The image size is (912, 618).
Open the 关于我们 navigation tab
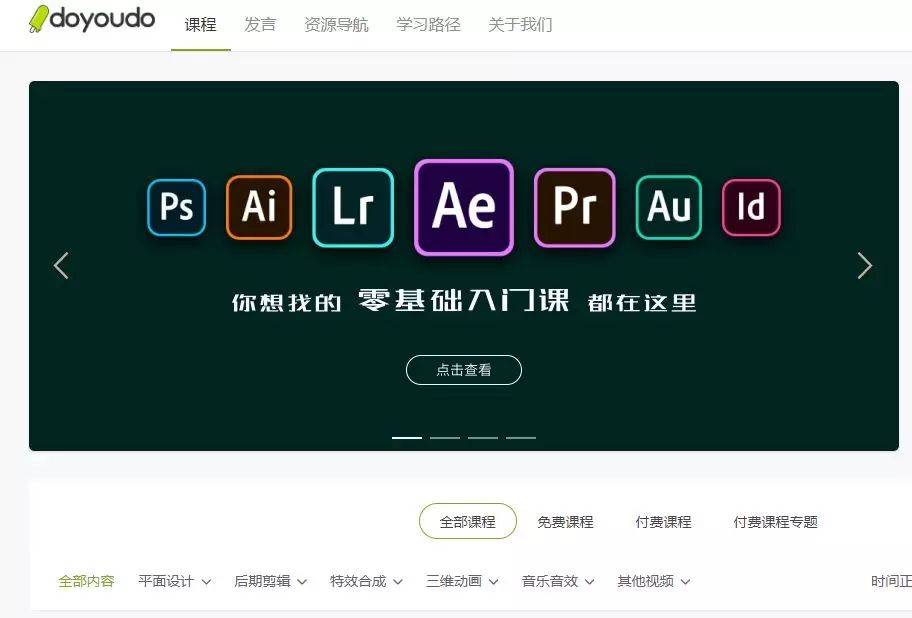click(520, 24)
